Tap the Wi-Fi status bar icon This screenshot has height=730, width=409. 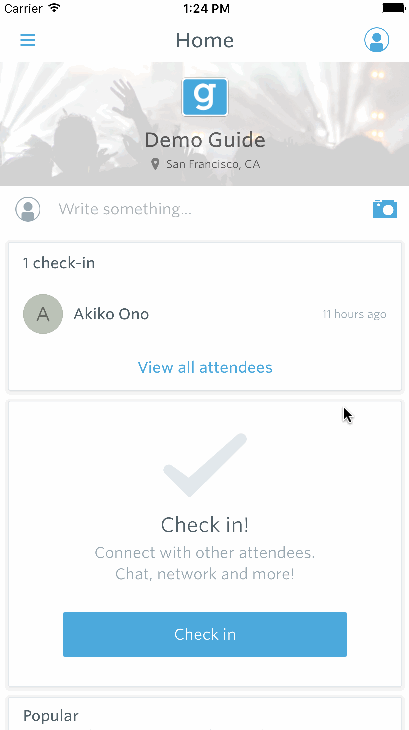pos(54,8)
